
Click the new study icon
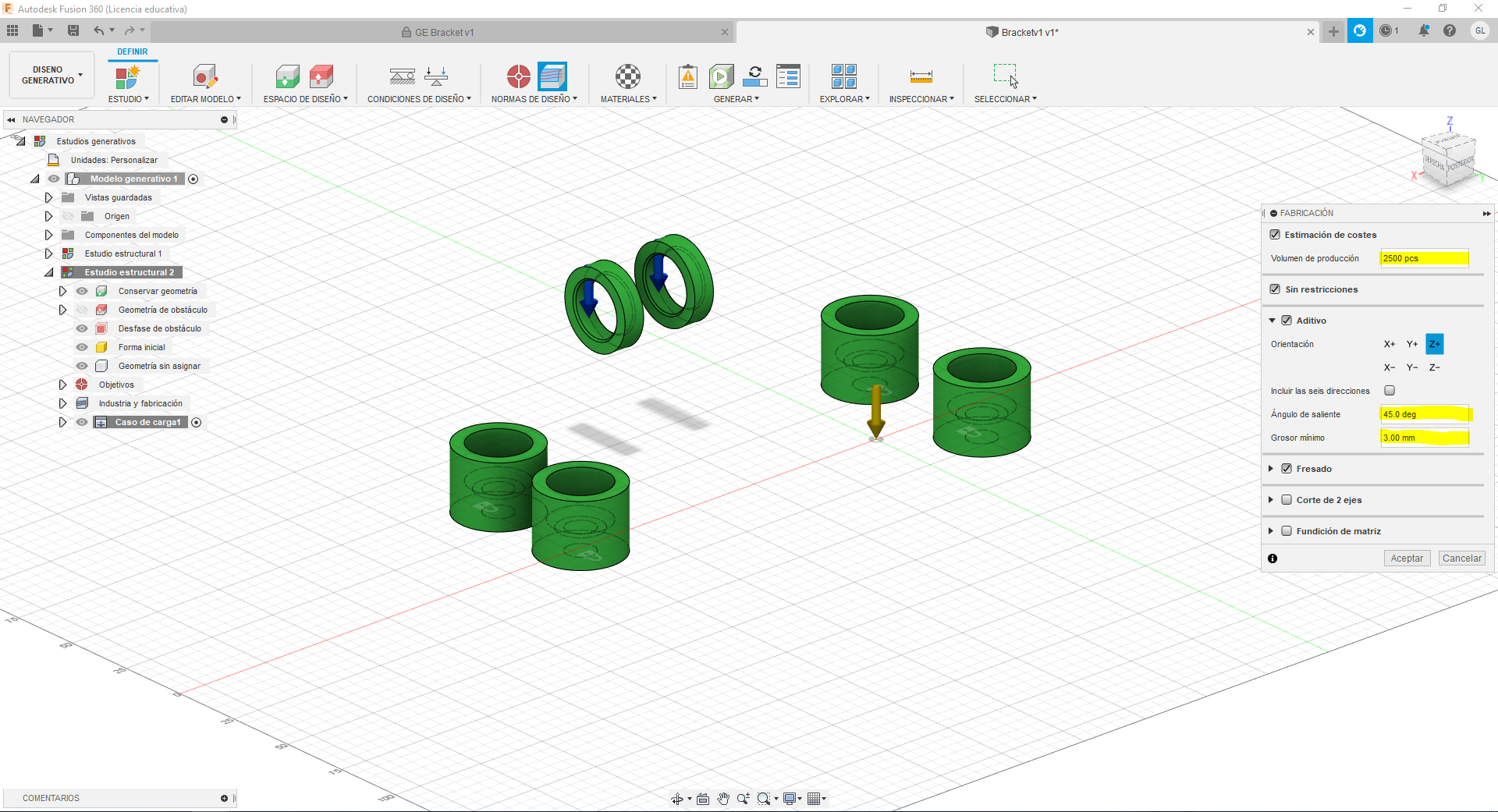(x=127, y=77)
